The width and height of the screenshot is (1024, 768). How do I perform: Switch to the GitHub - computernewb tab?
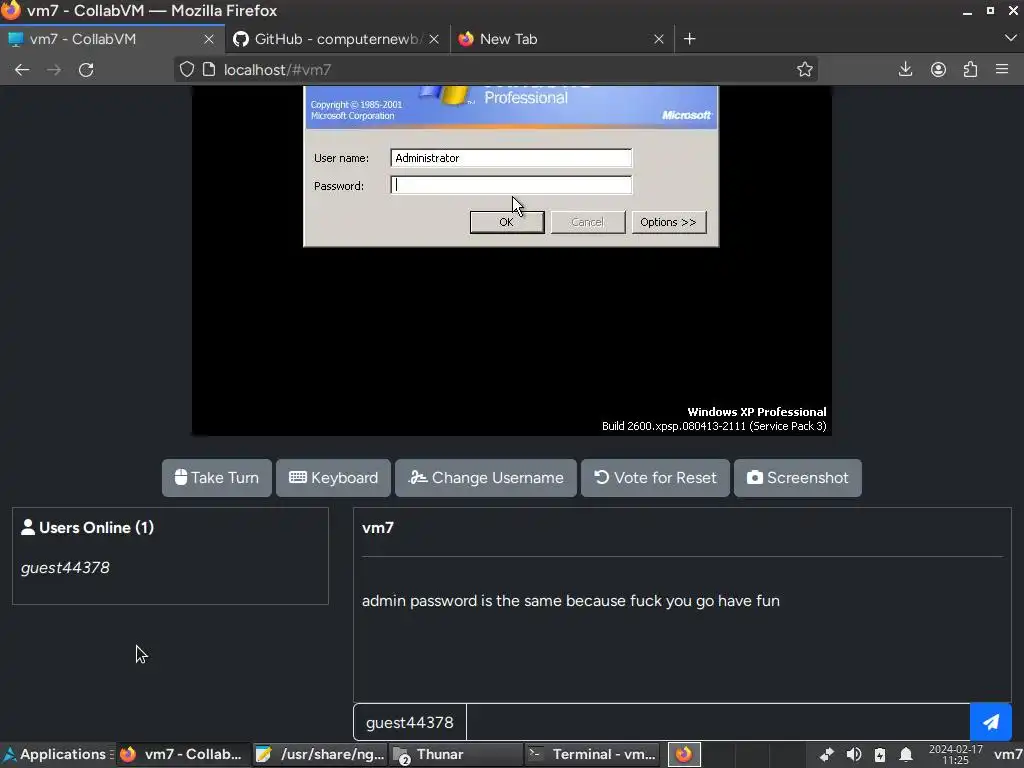coord(338,39)
